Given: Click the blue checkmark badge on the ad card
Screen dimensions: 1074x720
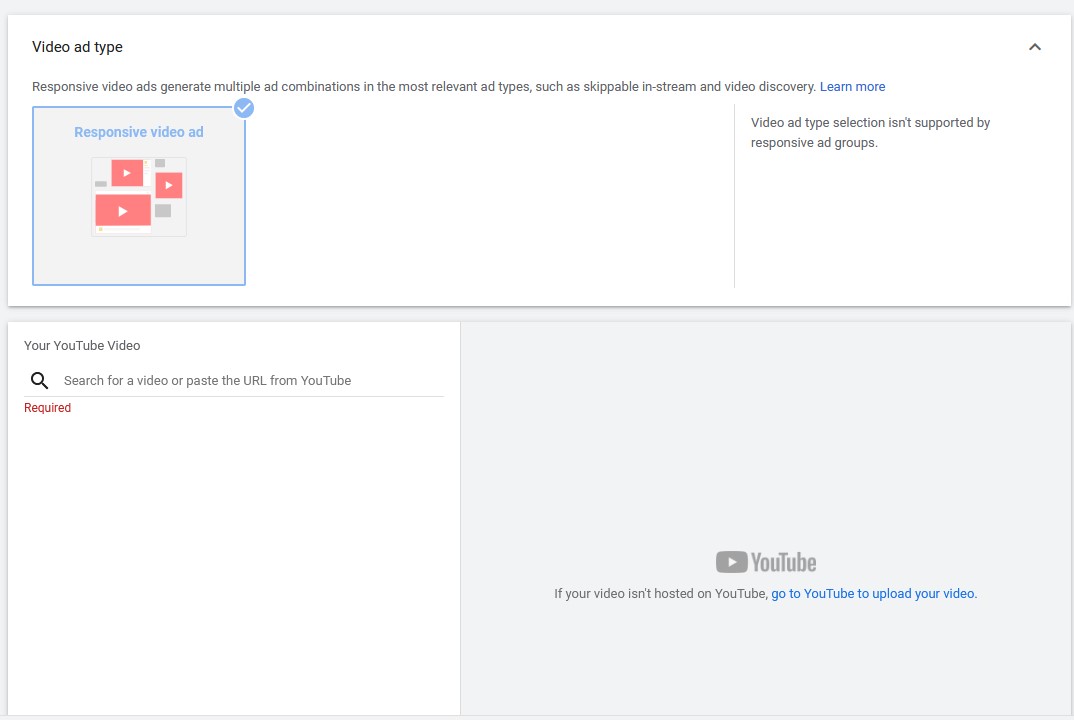Looking at the screenshot, I should pyautogui.click(x=244, y=108).
